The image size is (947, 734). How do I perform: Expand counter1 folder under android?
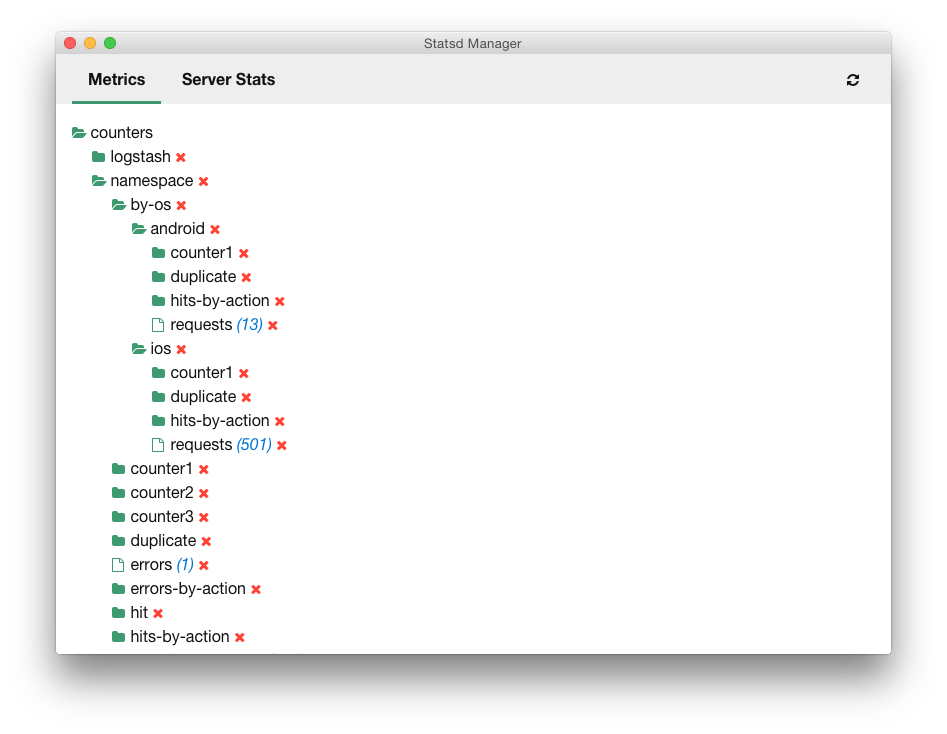pos(158,253)
